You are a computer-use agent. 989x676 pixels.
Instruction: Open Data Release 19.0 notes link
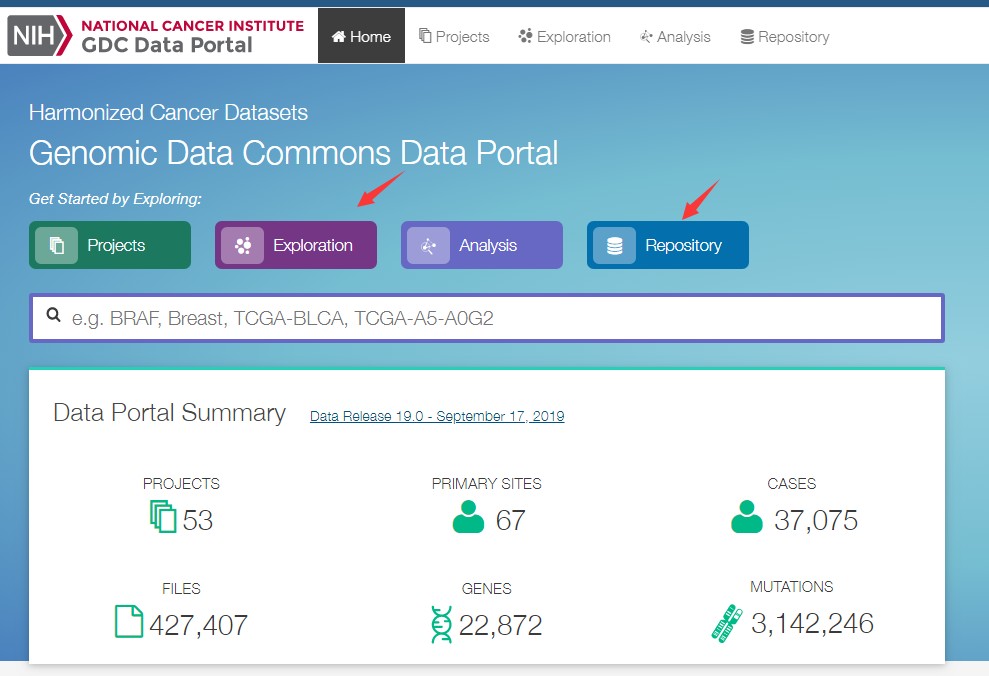click(437, 416)
